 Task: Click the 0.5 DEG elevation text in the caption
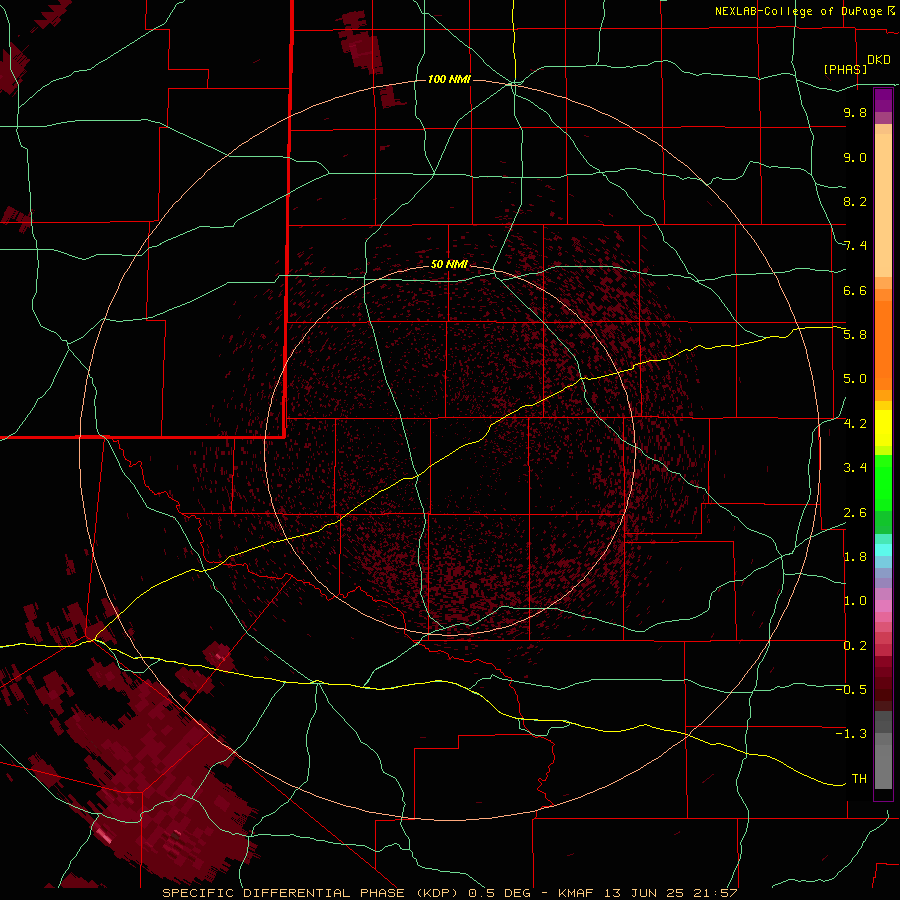tap(500, 893)
